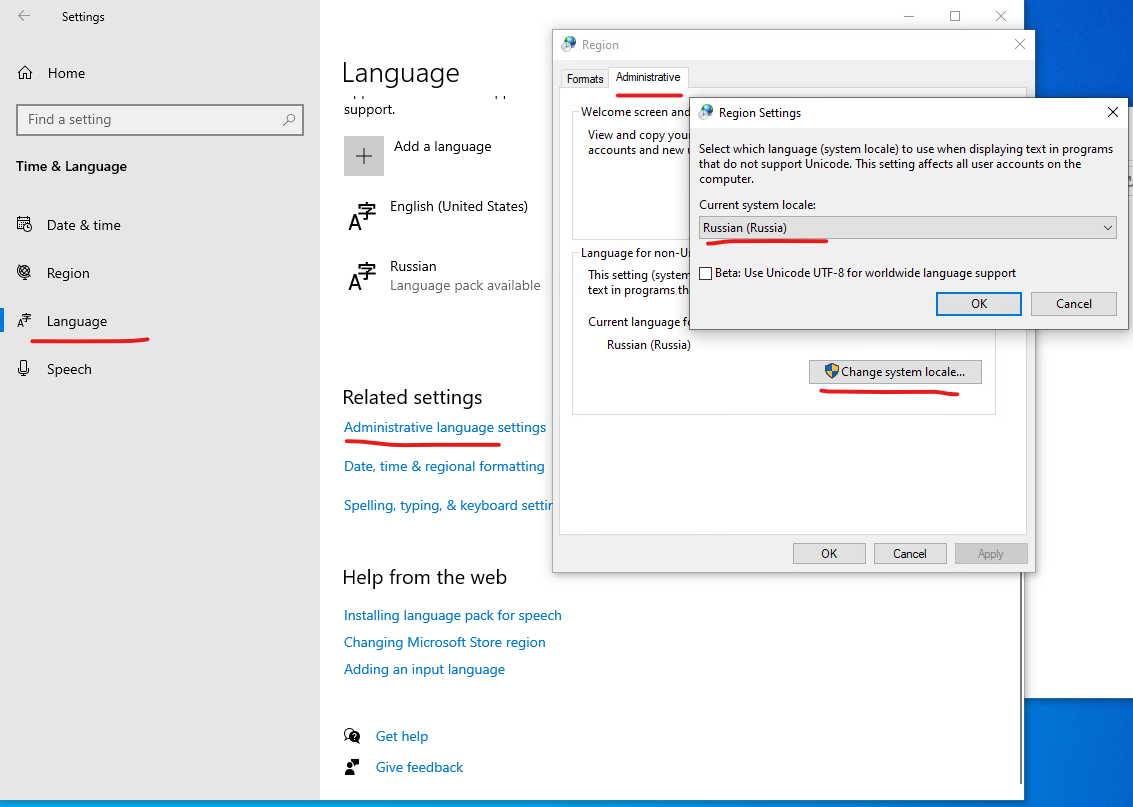1133x807 pixels.
Task: Open Date & time settings
Action: [x=69, y=225]
